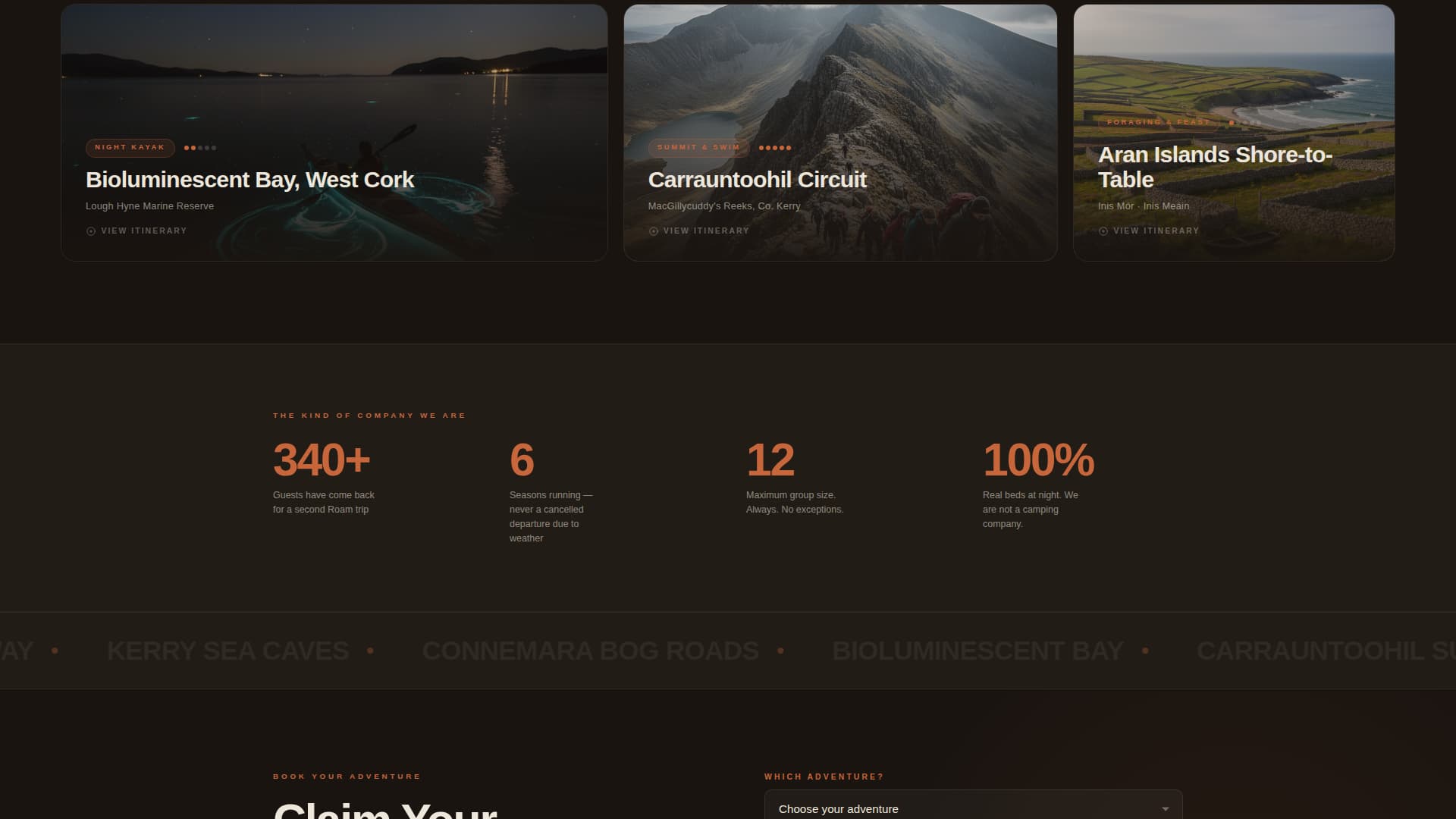Click the dropdown arrow on the adventure selector
Image resolution: width=1456 pixels, height=819 pixels.
1166,809
